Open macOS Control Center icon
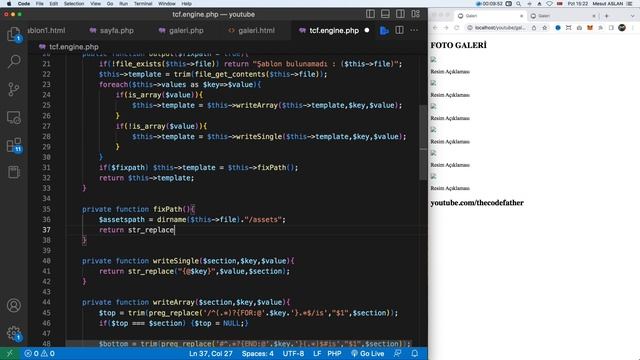This screenshot has height=360, width=640. click(629, 4)
